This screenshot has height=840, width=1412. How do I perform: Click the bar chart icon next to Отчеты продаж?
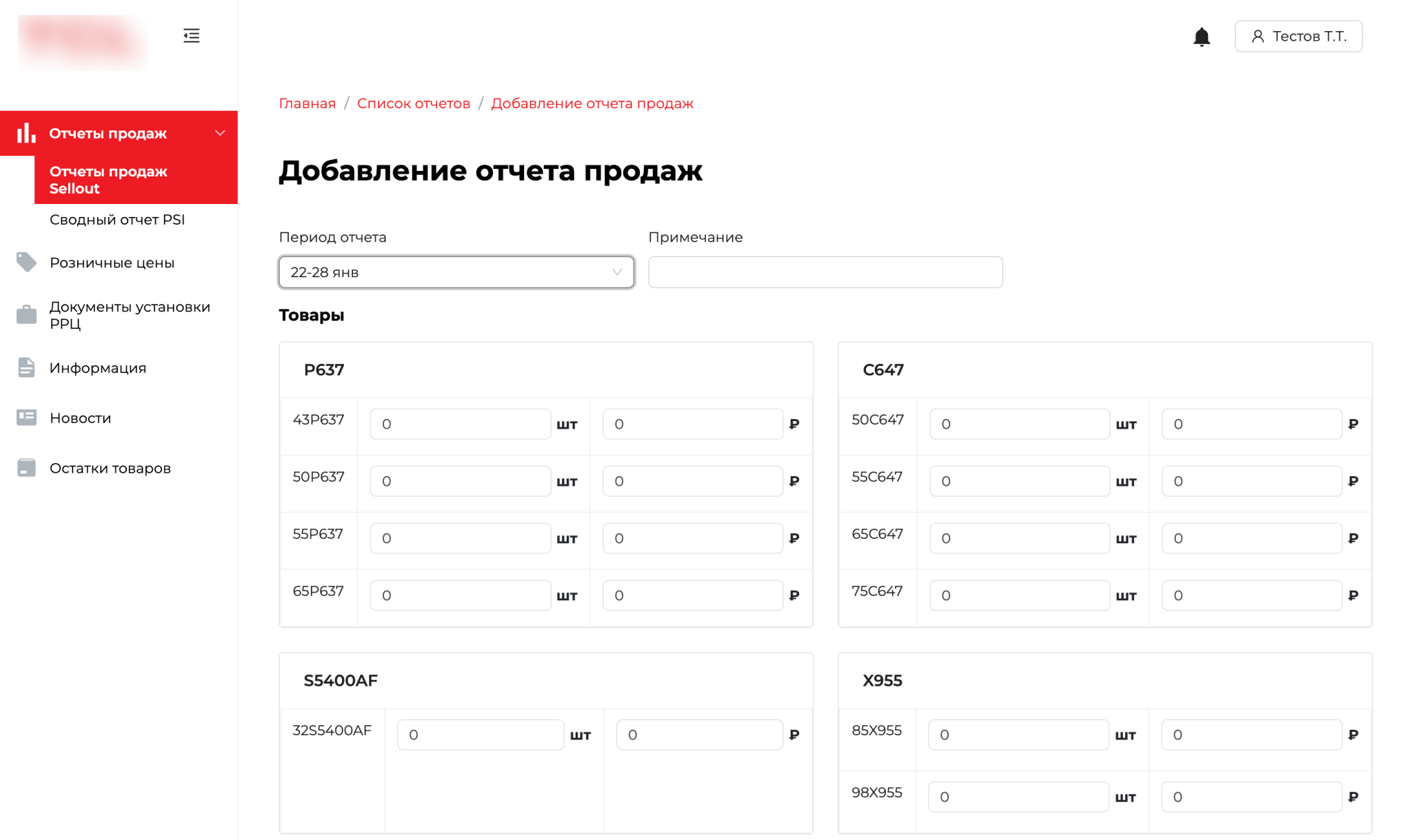26,132
